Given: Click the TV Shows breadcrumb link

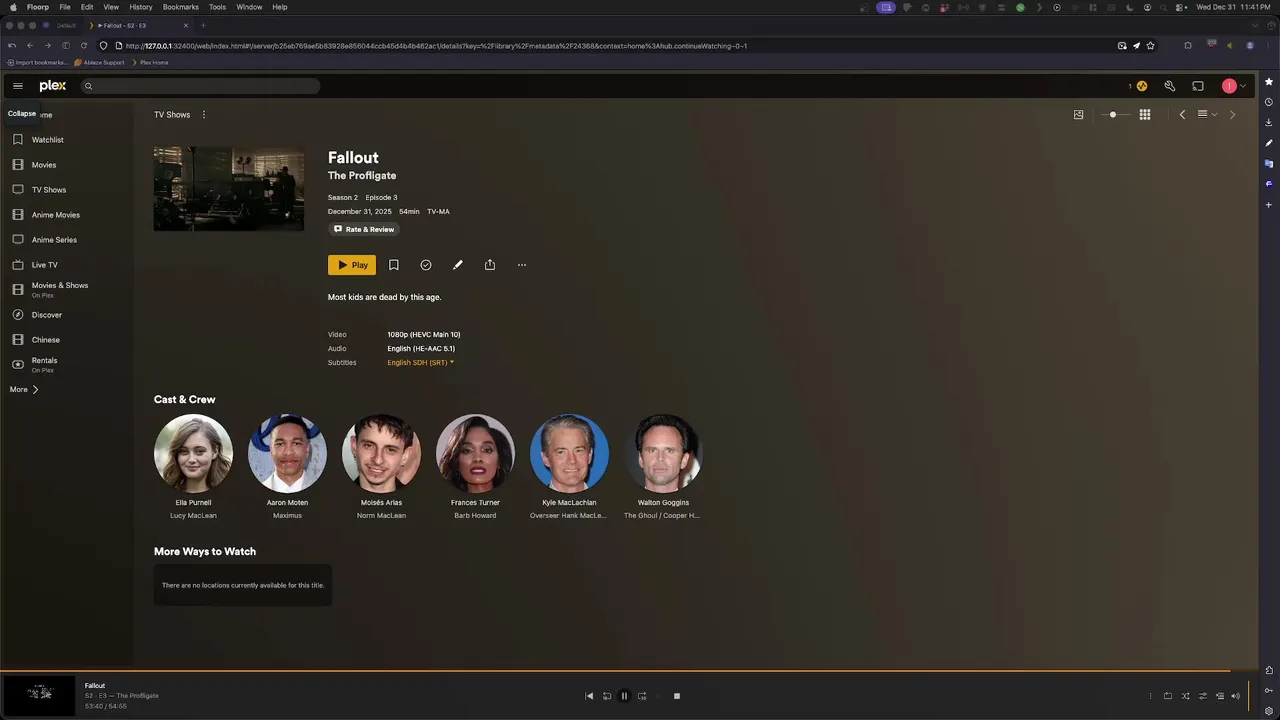Looking at the screenshot, I should click(x=172, y=115).
